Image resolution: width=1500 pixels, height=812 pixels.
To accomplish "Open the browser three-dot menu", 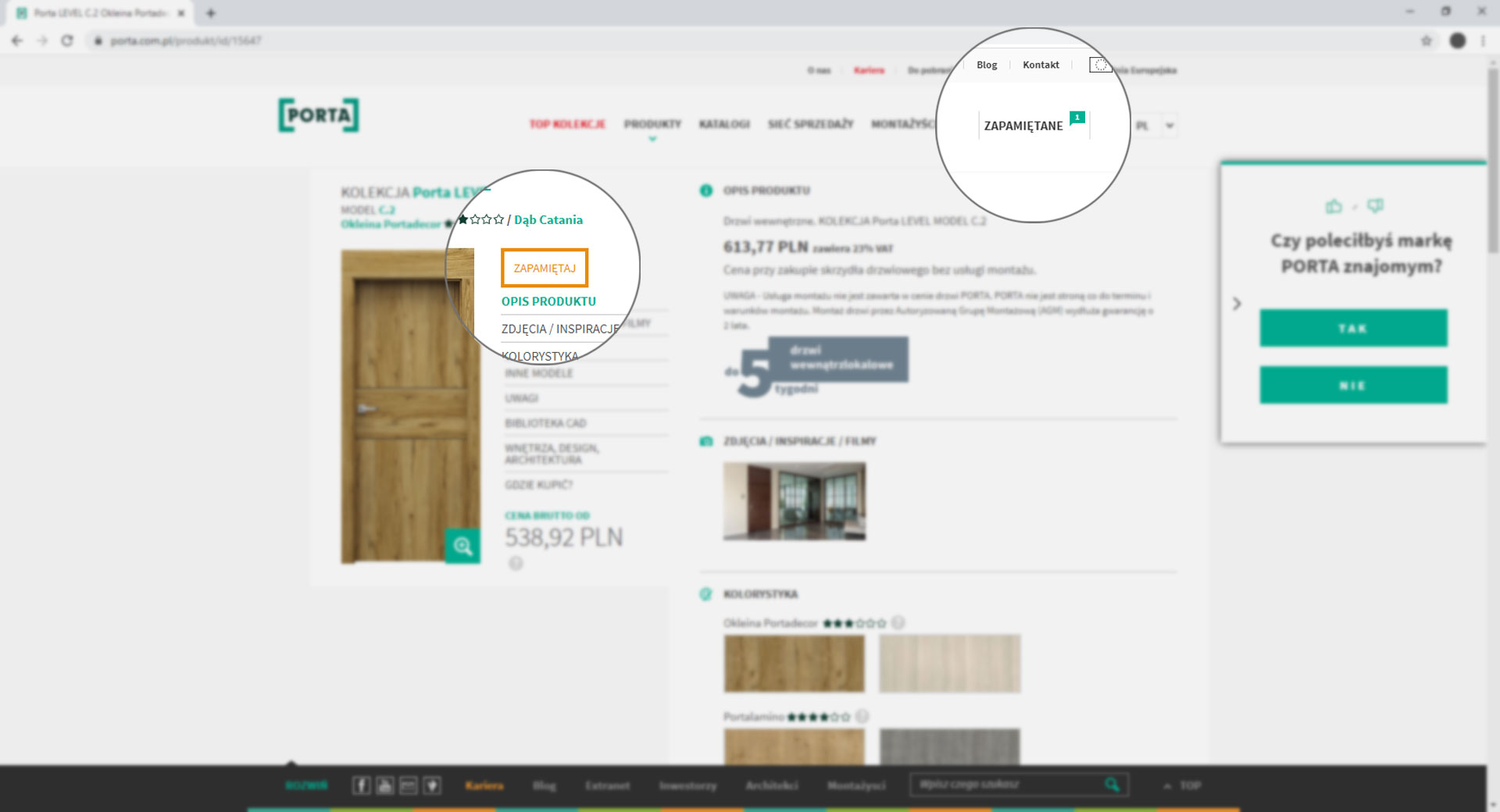I will [1483, 41].
